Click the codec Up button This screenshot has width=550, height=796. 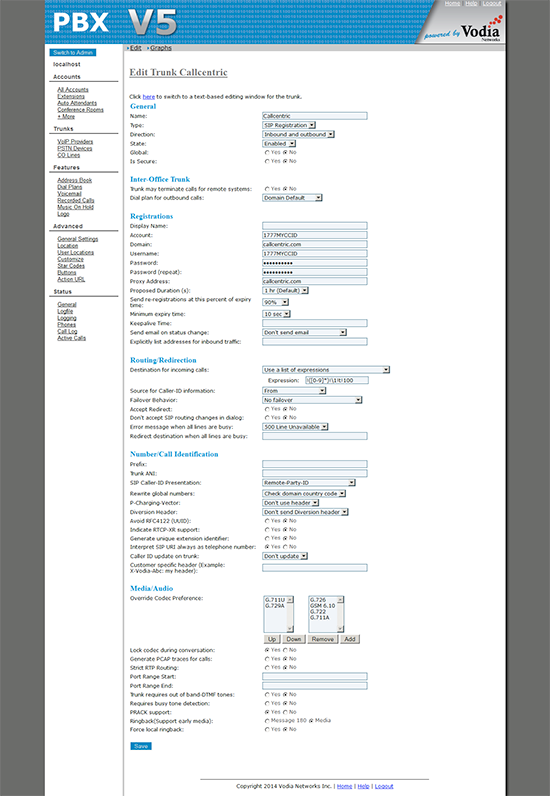272,639
